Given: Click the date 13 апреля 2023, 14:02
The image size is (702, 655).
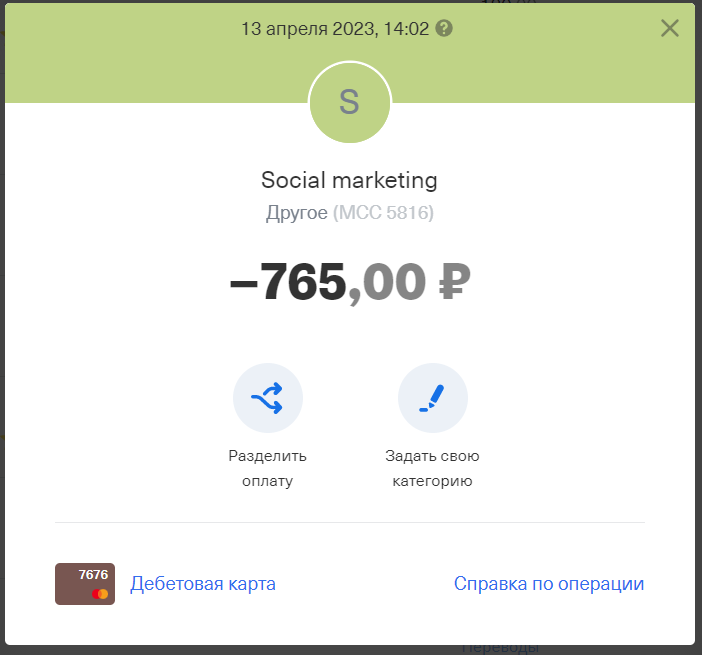Looking at the screenshot, I should 335,29.
